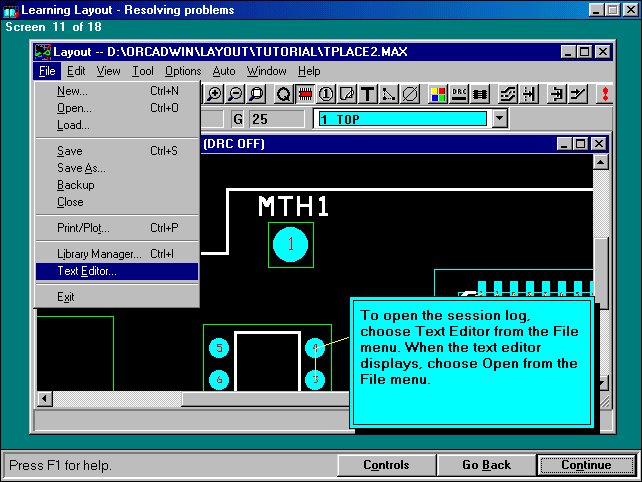Click the zoom in magnifier icon
The width and height of the screenshot is (642, 482).
(x=213, y=94)
